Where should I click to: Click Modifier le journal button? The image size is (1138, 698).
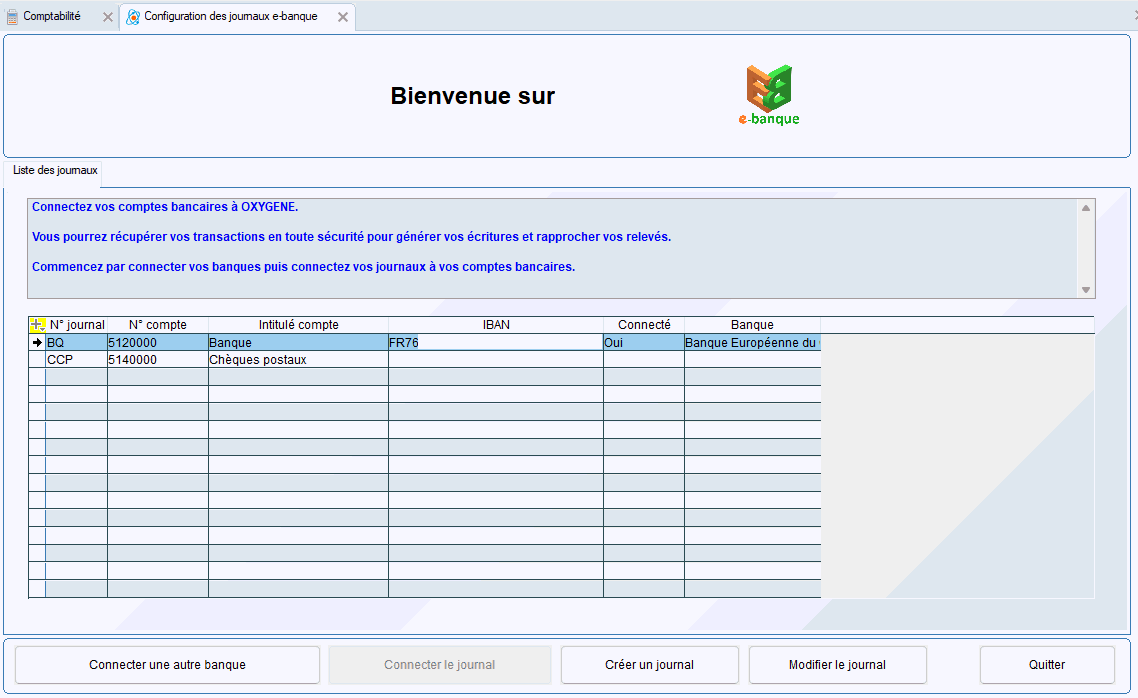tap(838, 665)
